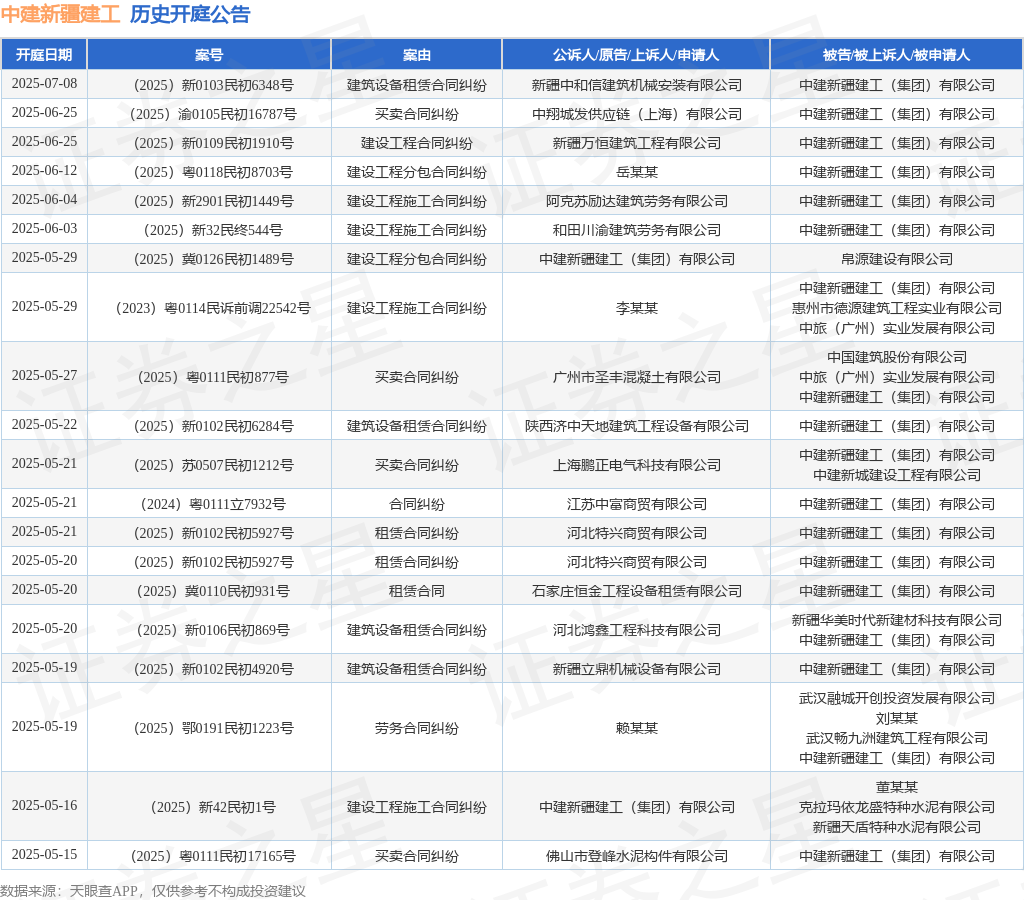Click the date cell "2025-06-03"
This screenshot has height=900, width=1024.
pyautogui.click(x=44, y=229)
